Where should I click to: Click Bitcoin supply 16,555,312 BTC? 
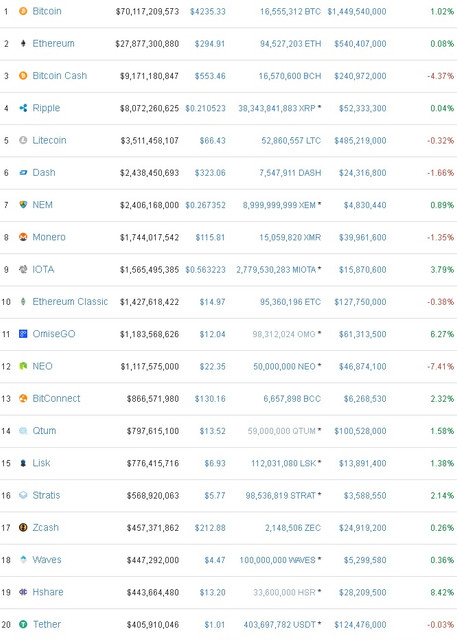point(291,11)
